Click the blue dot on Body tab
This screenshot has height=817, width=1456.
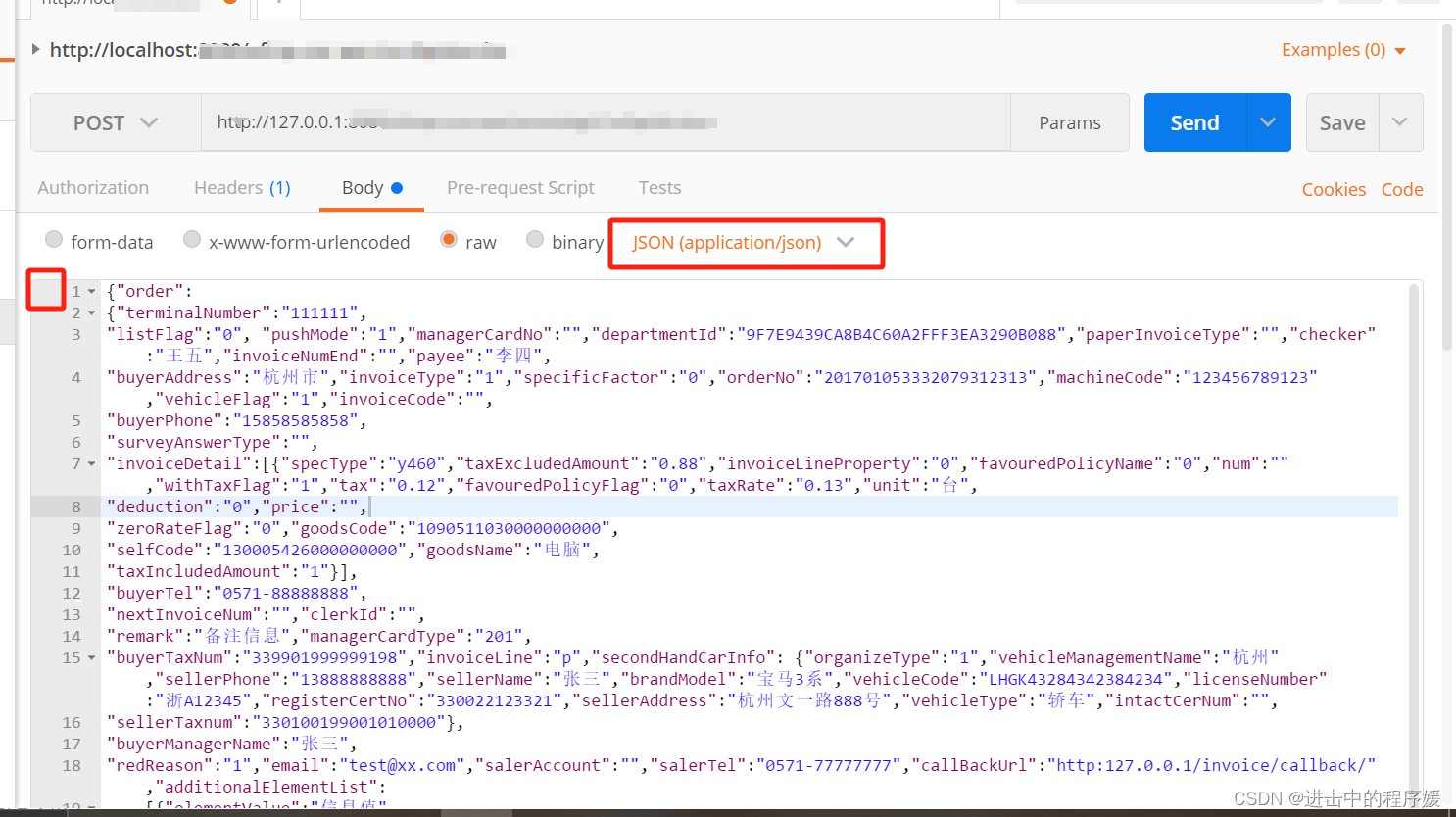(395, 186)
